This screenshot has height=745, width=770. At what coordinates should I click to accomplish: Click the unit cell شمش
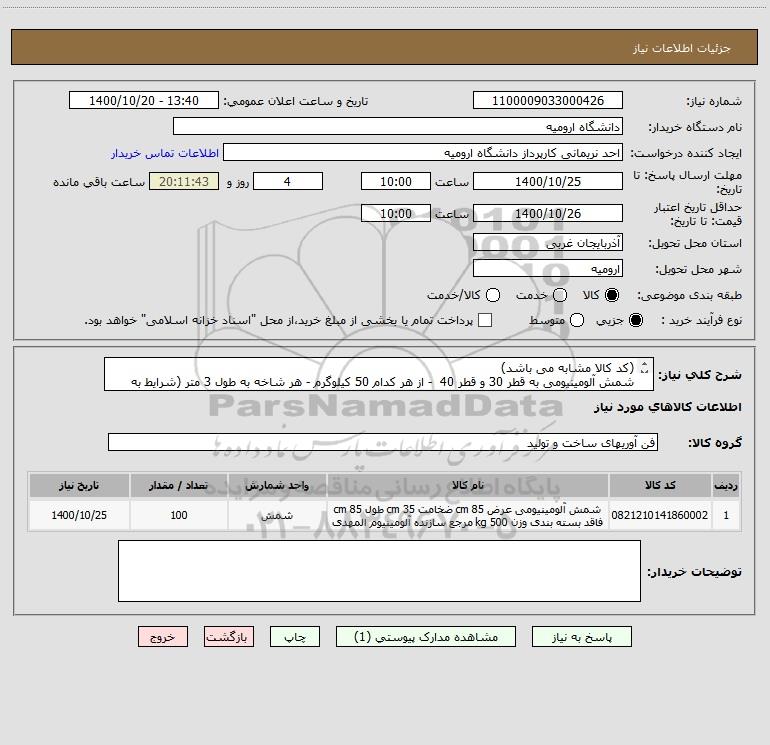[x=277, y=515]
